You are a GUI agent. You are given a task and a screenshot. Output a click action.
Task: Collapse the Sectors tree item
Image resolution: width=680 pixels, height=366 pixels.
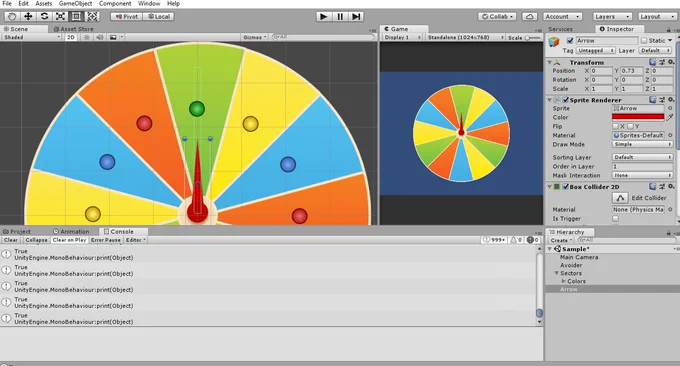[556, 273]
